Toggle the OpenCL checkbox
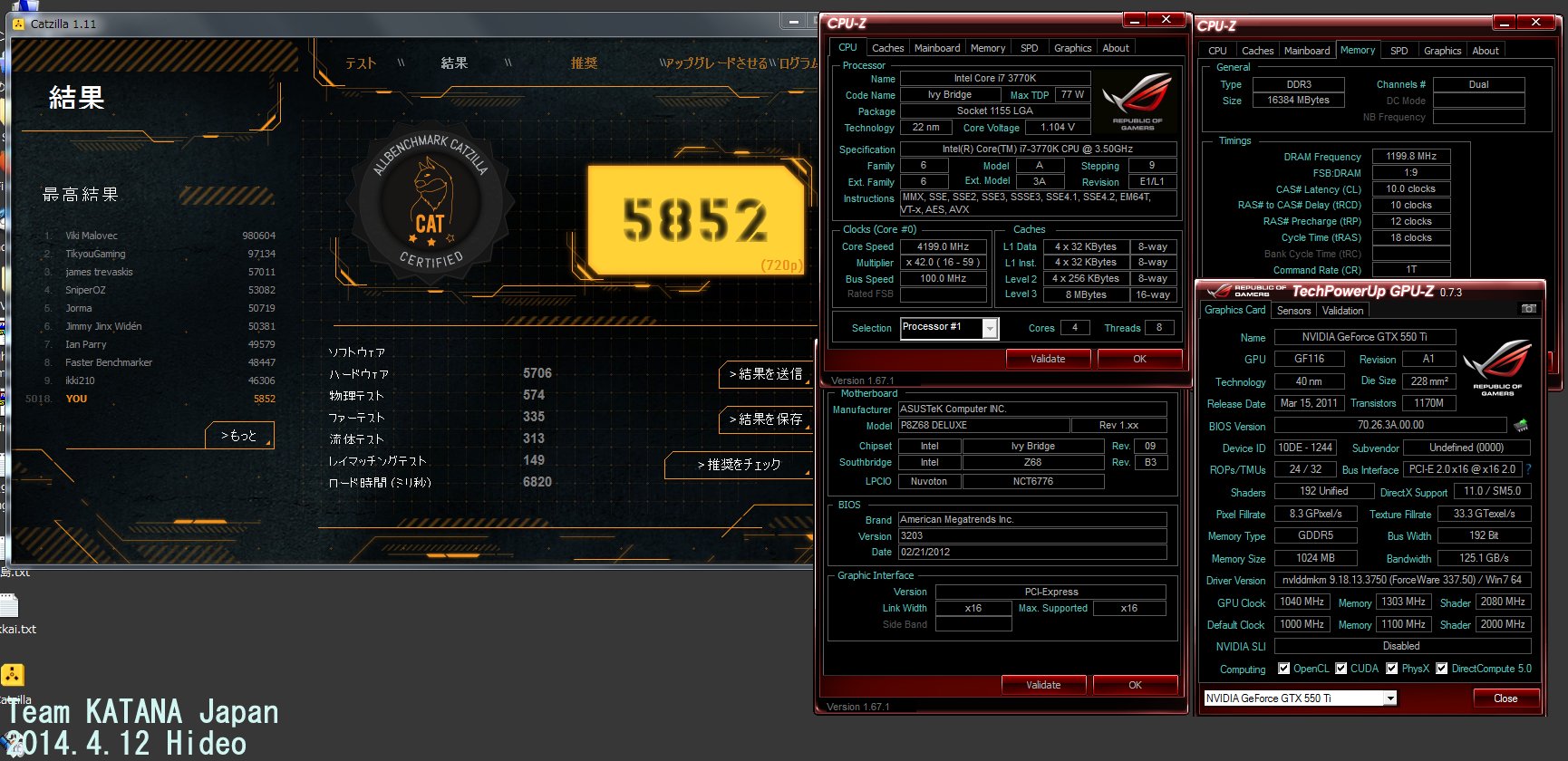This screenshot has width=1568, height=761. (x=1283, y=669)
